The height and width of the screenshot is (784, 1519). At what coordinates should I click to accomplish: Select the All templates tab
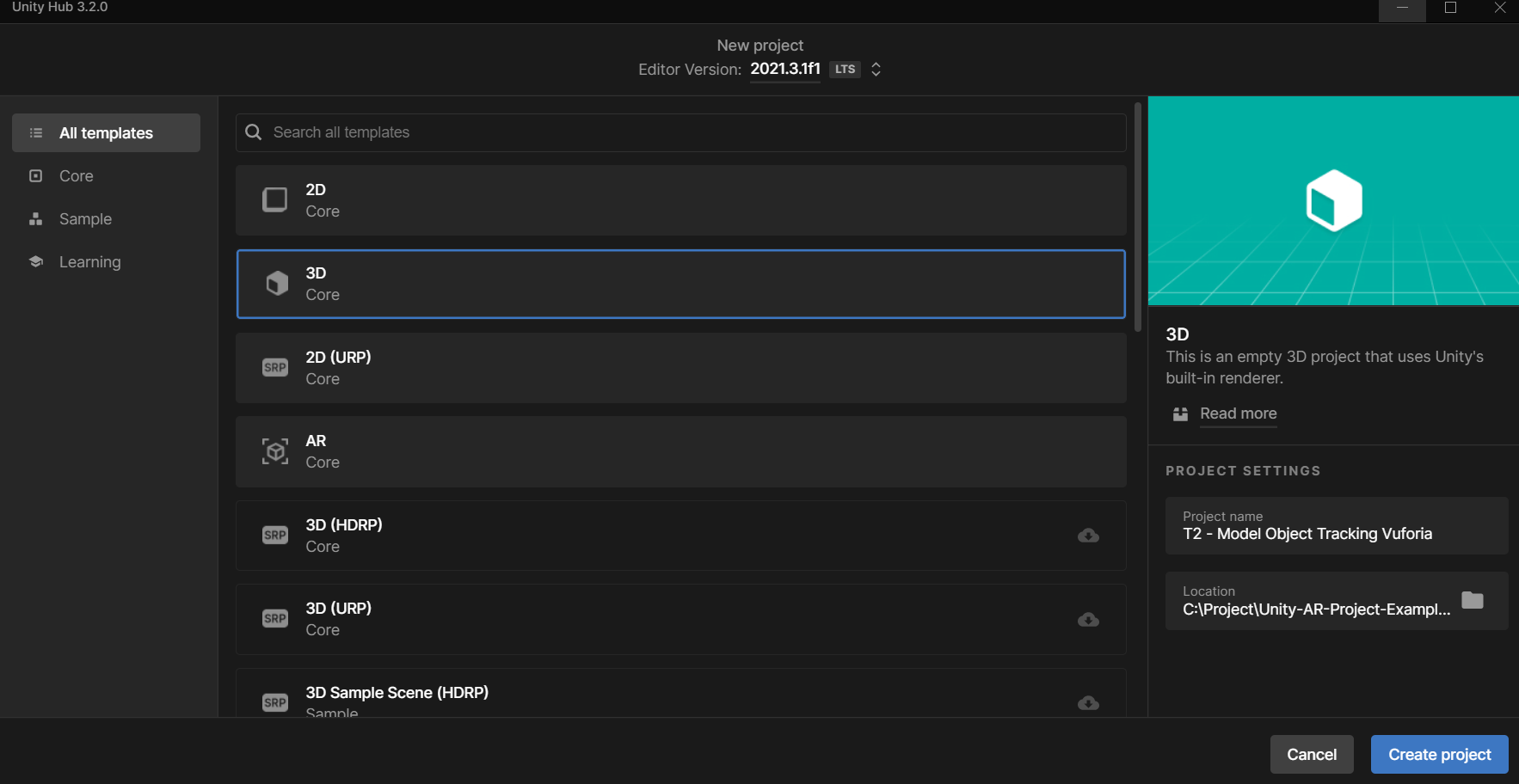[107, 133]
